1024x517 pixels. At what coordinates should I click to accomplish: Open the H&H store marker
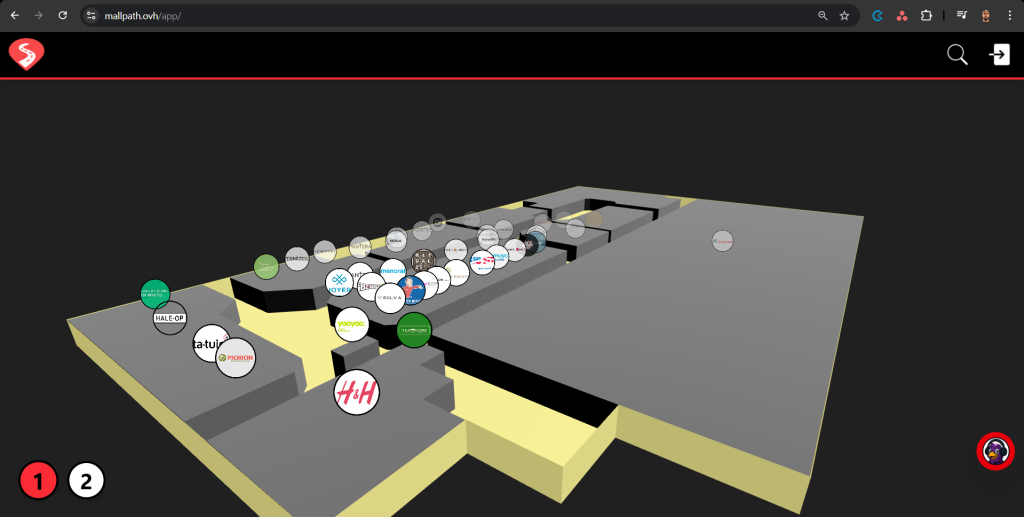(x=357, y=392)
